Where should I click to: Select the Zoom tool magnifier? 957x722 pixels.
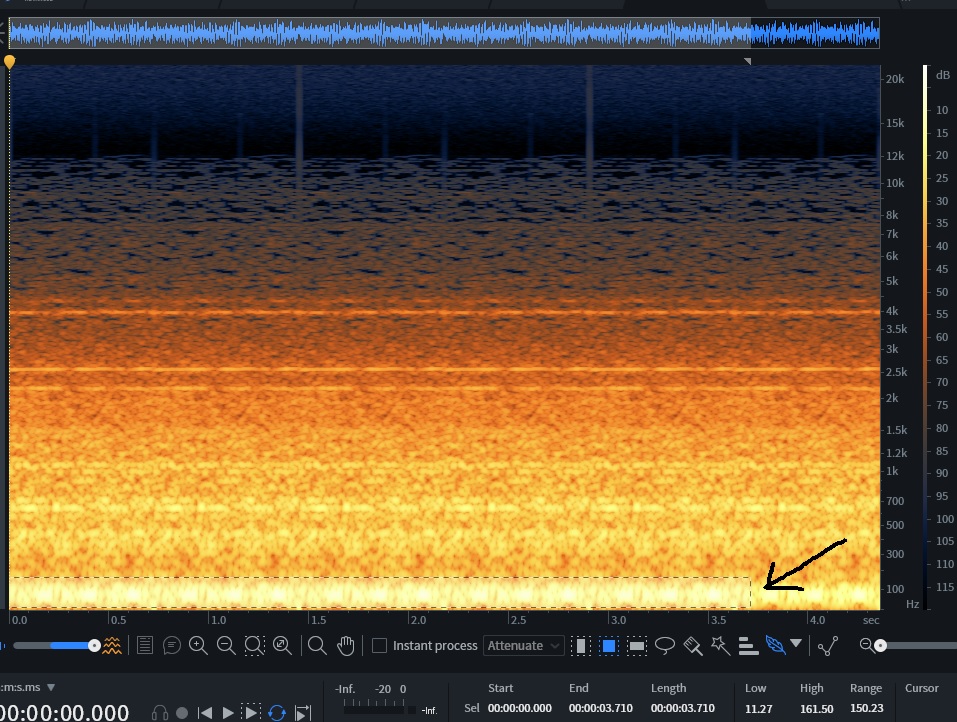[317, 645]
